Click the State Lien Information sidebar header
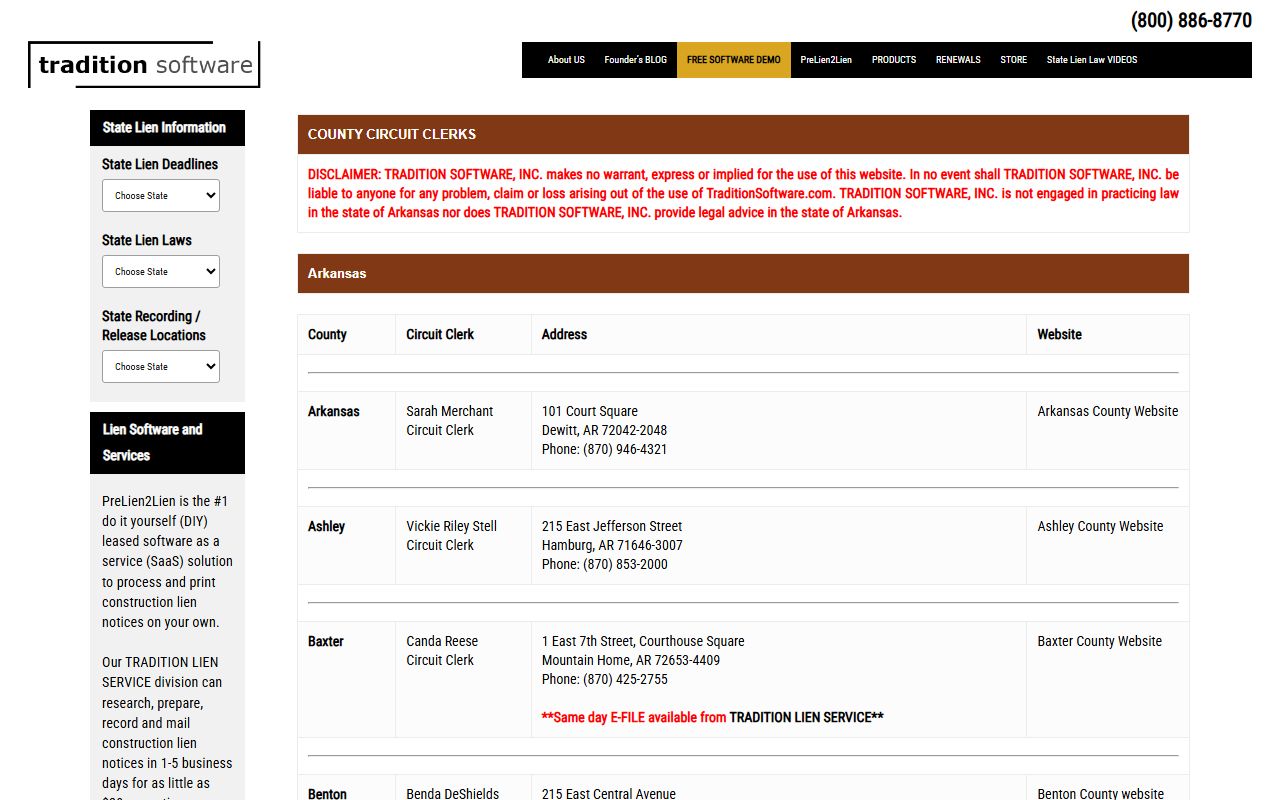1280x800 pixels. click(x=164, y=128)
